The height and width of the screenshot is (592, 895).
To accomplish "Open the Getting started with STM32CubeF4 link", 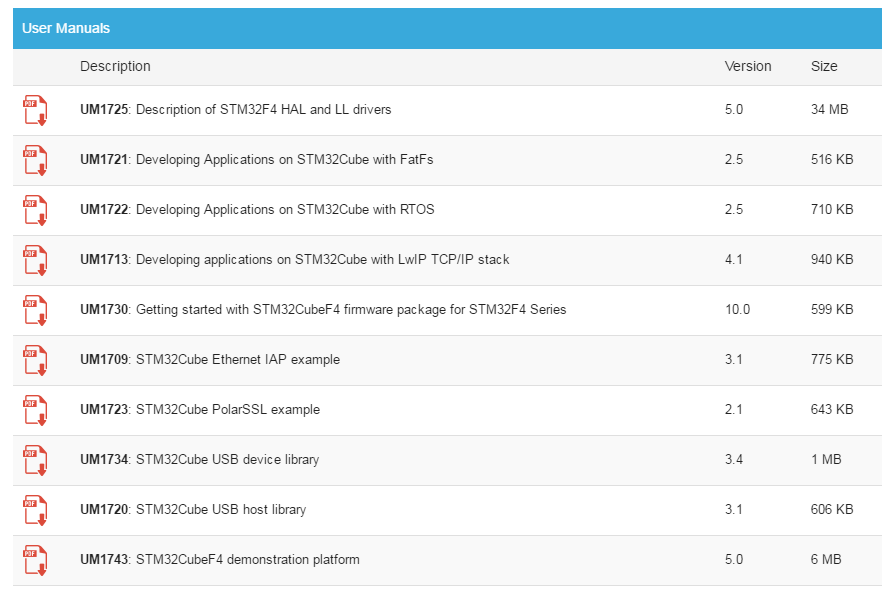I will click(323, 309).
